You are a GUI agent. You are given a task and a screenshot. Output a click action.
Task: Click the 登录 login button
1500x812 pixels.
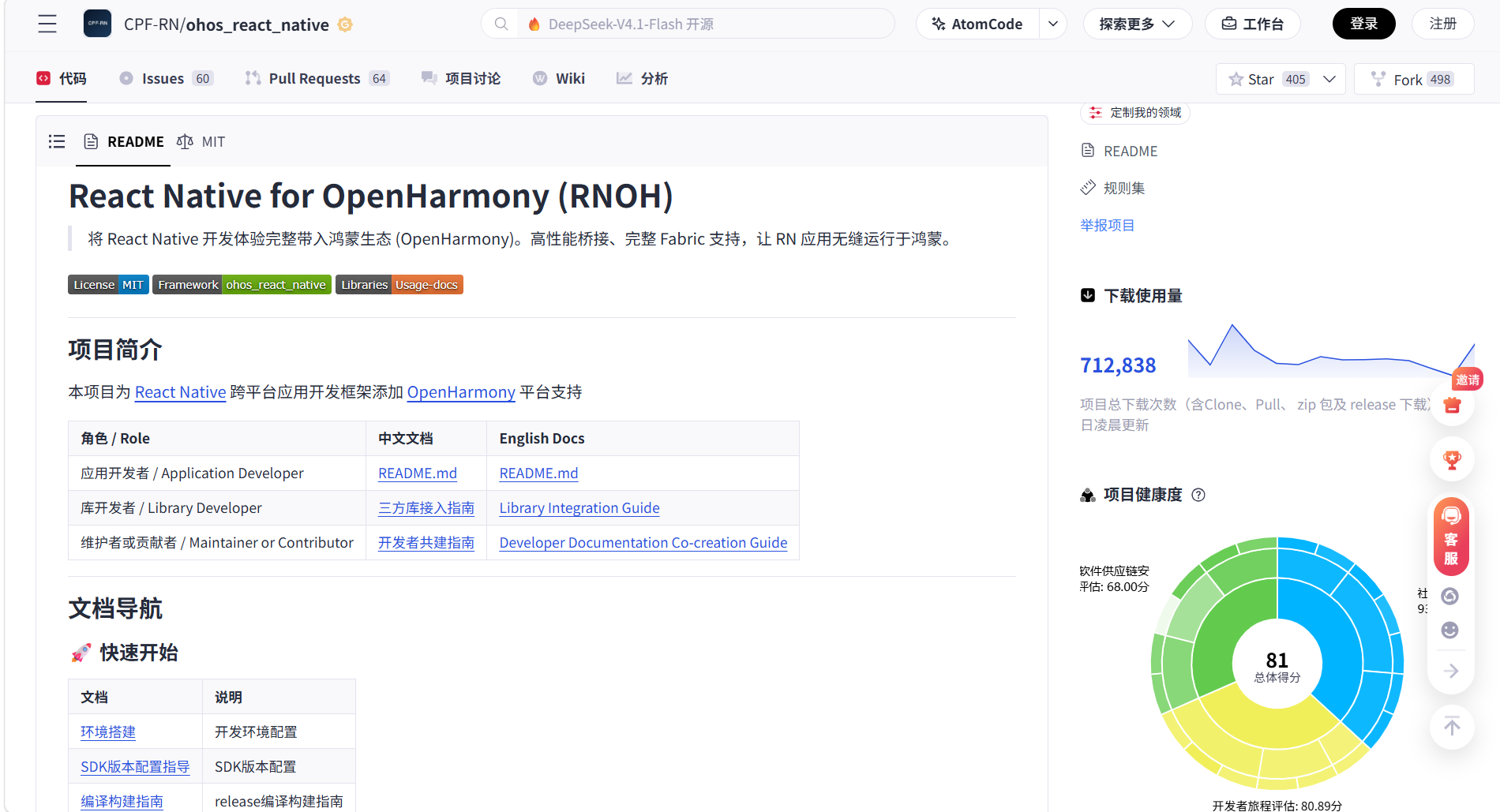click(1363, 24)
